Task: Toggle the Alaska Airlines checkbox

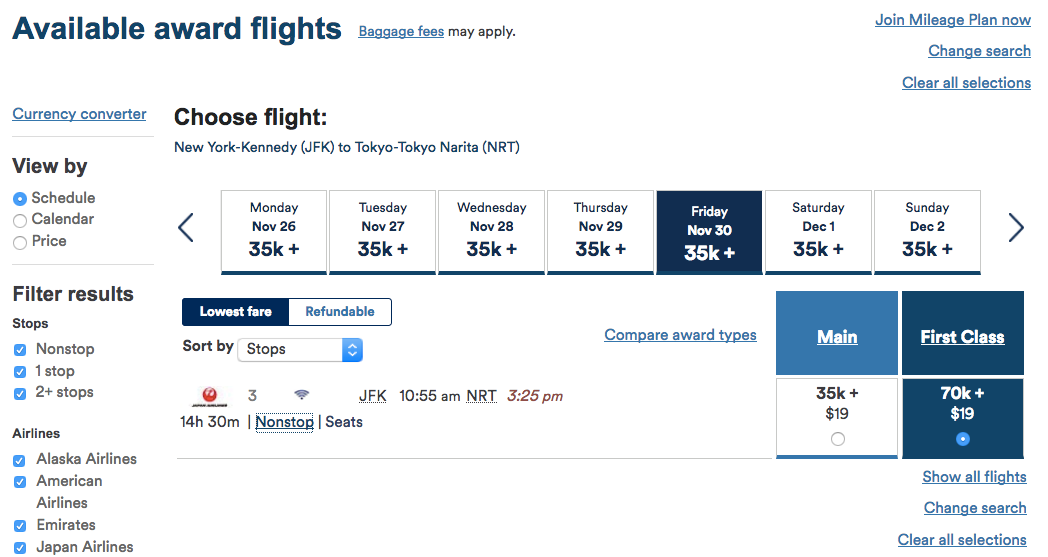Action: pyautogui.click(x=20, y=460)
